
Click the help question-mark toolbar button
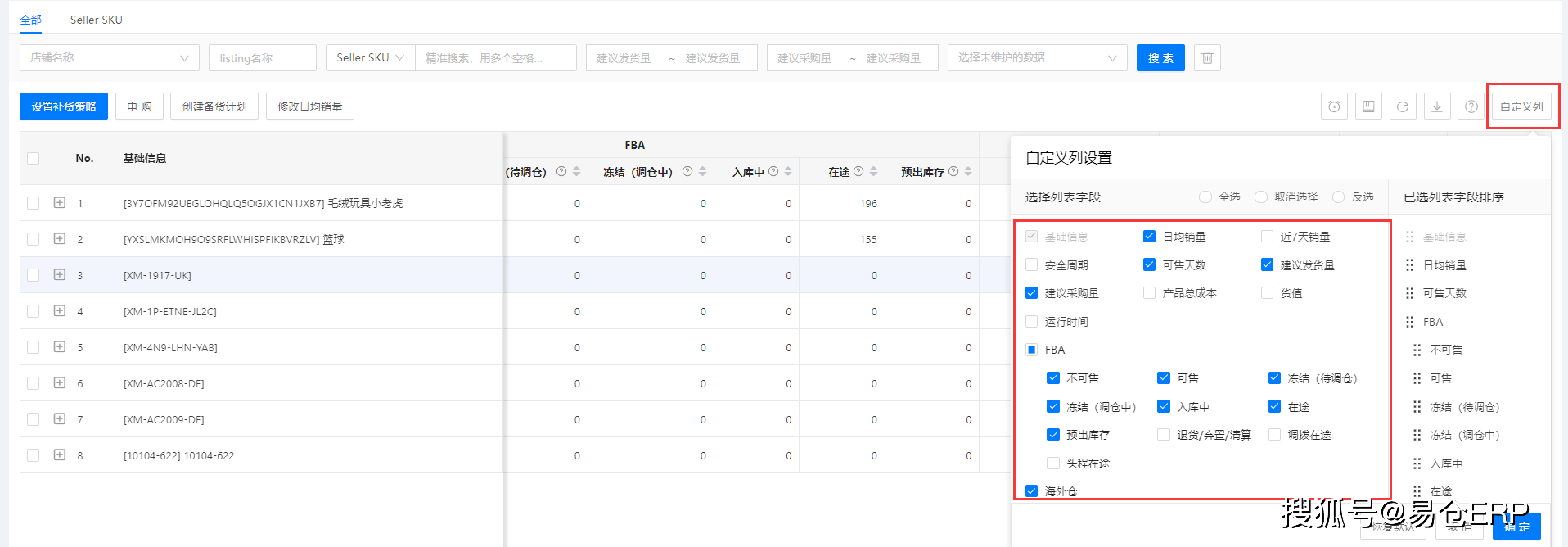point(1471,106)
